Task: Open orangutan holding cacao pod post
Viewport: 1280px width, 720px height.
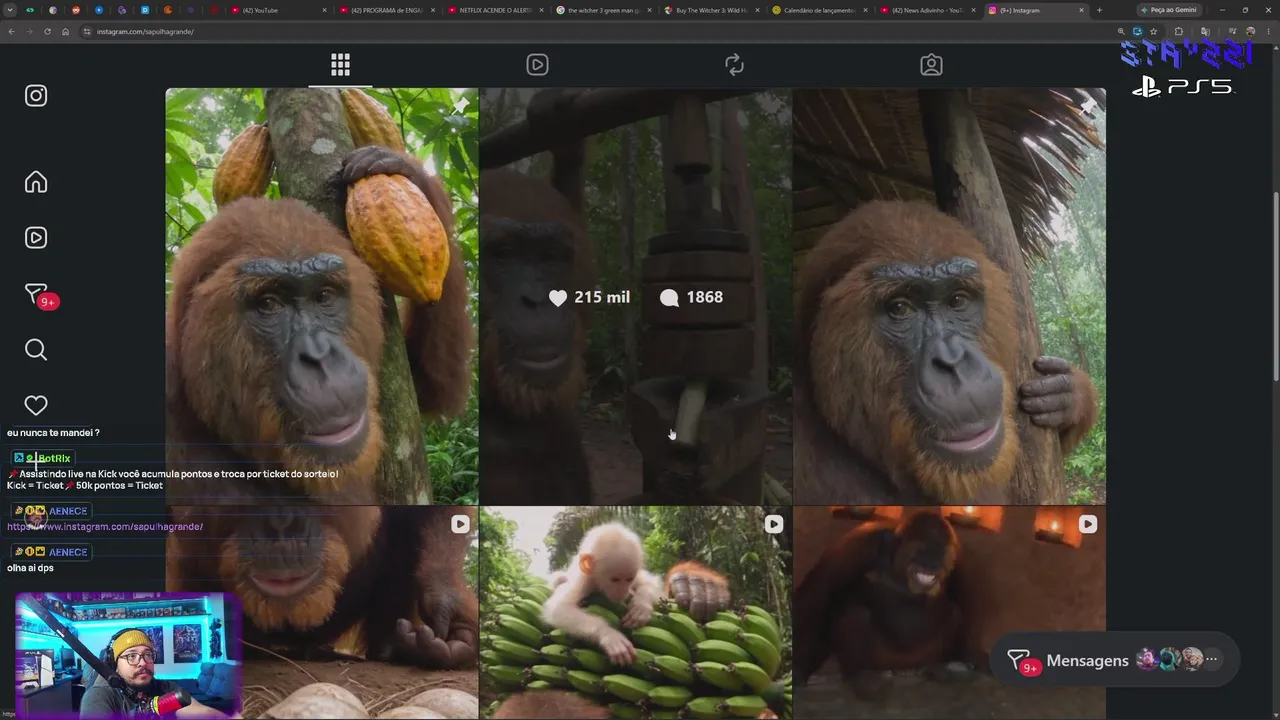Action: (321, 296)
